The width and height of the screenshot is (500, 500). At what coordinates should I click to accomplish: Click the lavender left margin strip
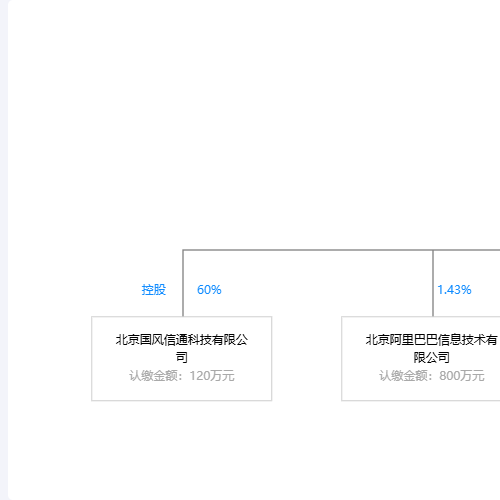[x=4, y=250]
